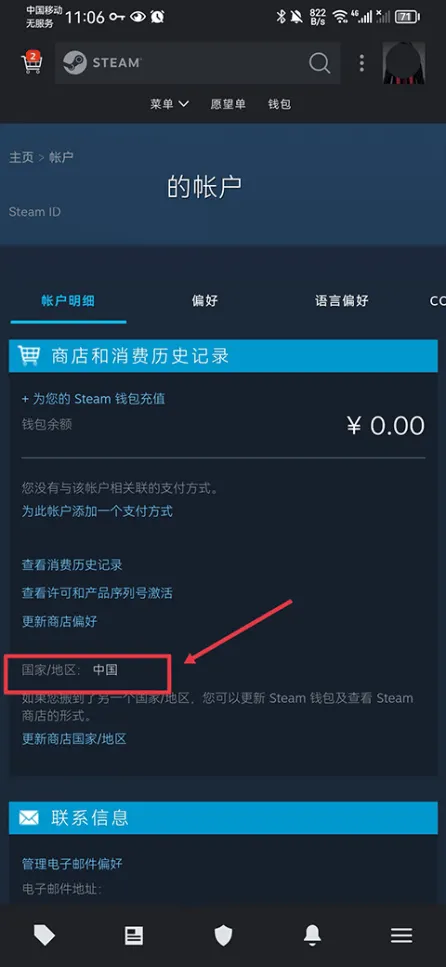The width and height of the screenshot is (446, 967).
Task: Go to 愿望单 wishlist
Action: coord(228,104)
